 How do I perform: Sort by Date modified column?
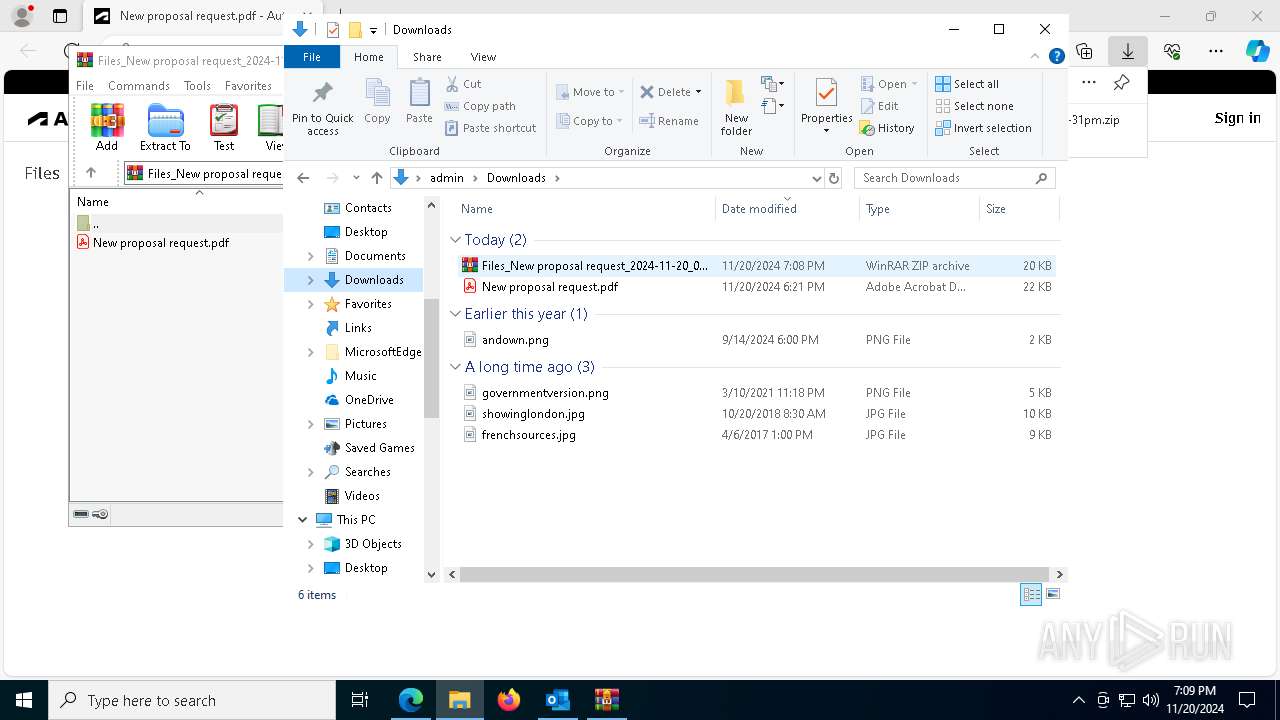(787, 209)
